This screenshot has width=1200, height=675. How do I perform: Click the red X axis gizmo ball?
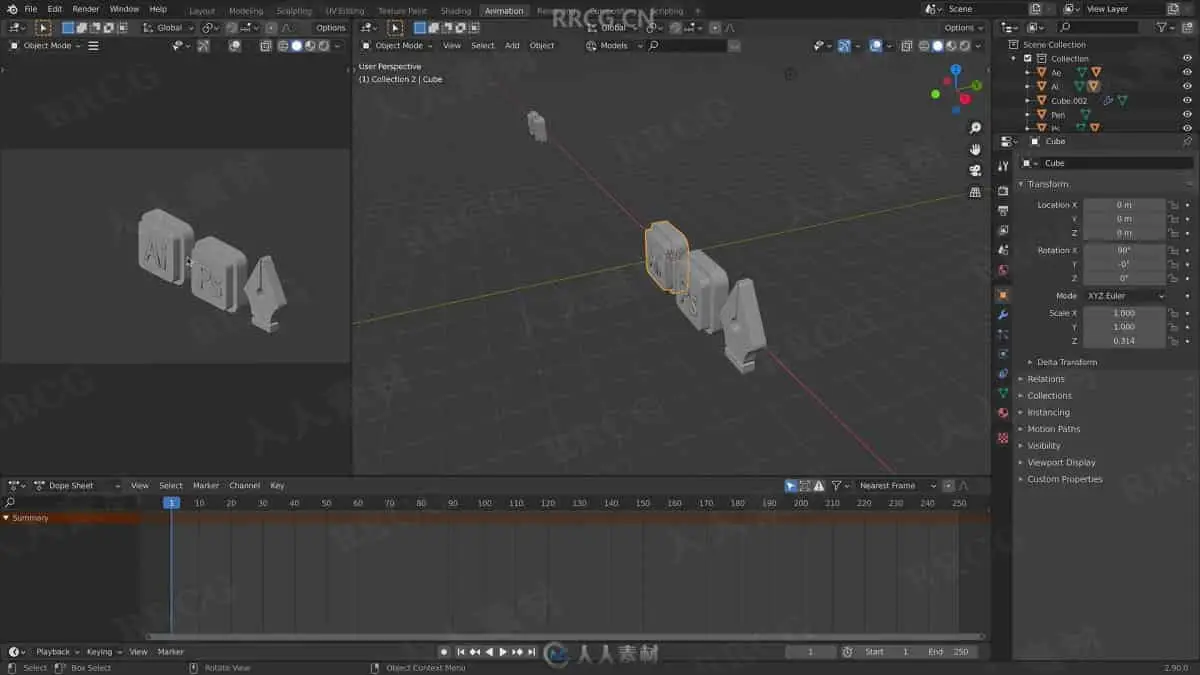[965, 98]
